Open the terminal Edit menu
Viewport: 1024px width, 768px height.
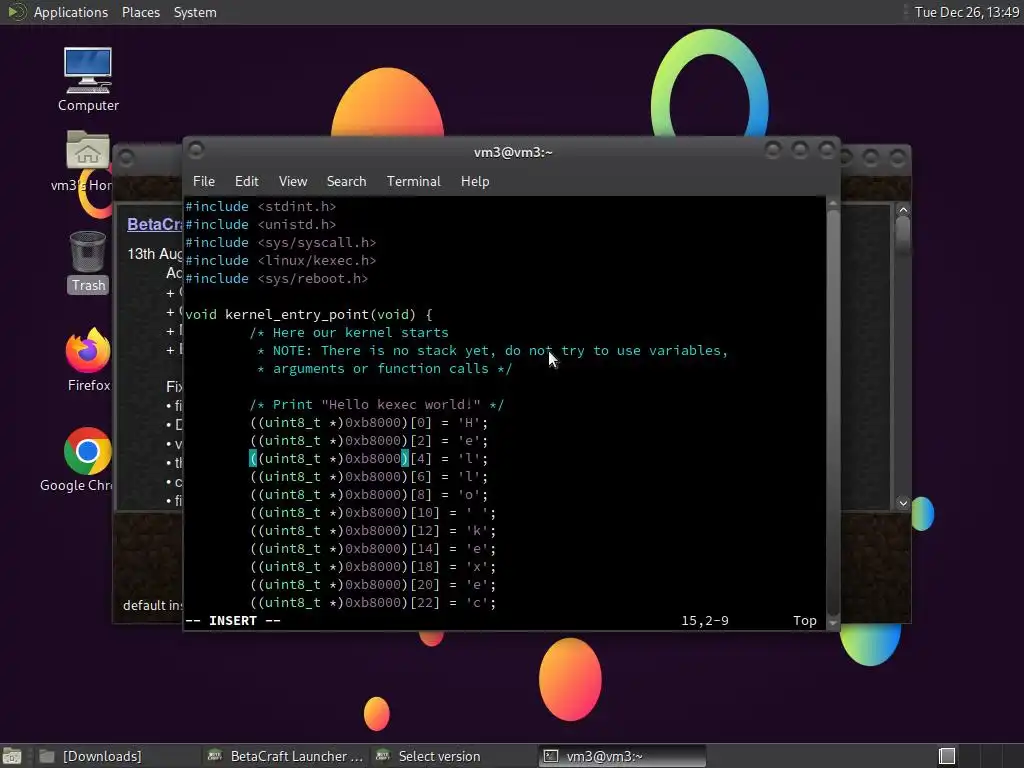247,182
